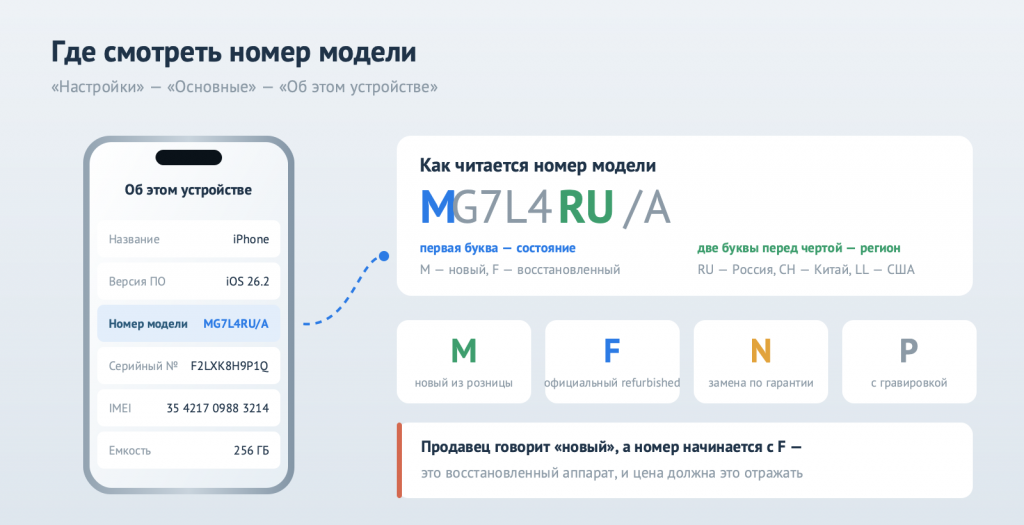Viewport: 1024px width, 525px height.
Task: Click the green RU letters in large model number
Action: 586,207
